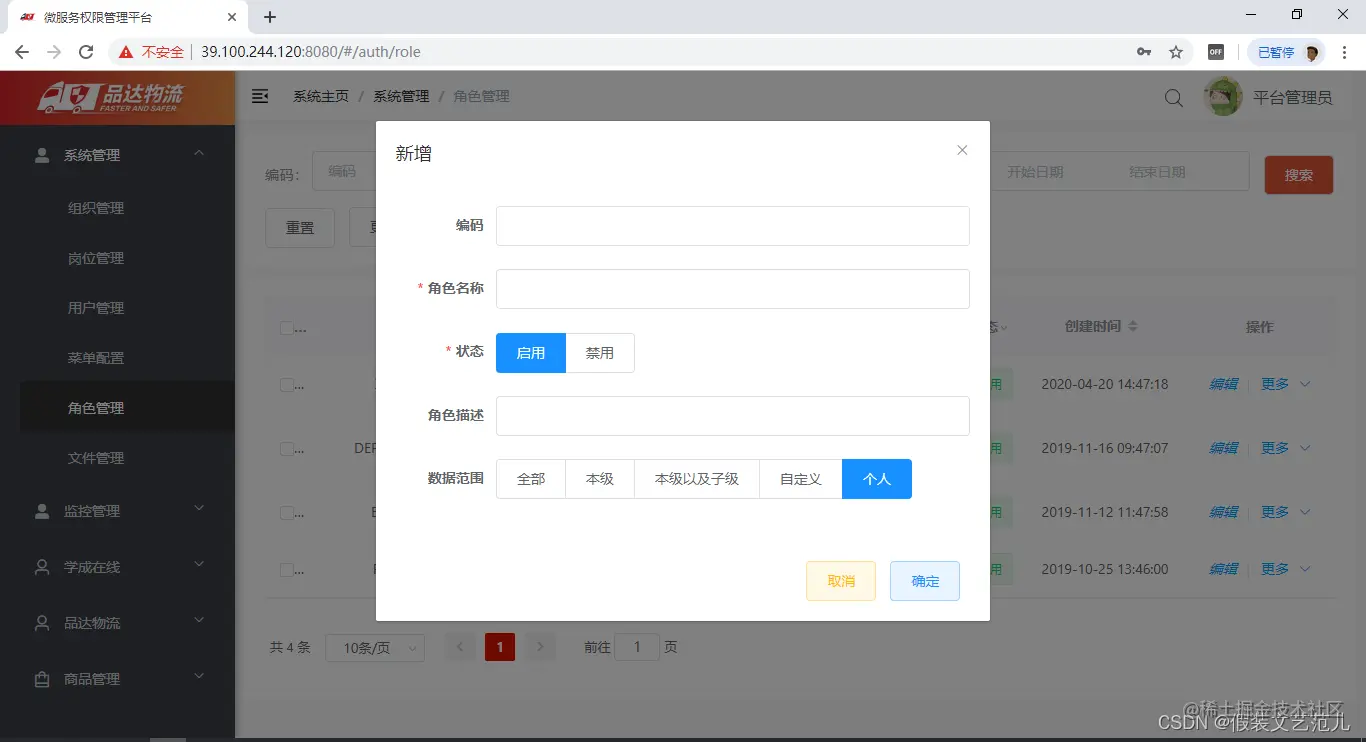Click the OFF extension icon in browser toolbar
The height and width of the screenshot is (742, 1366).
coord(1216,51)
